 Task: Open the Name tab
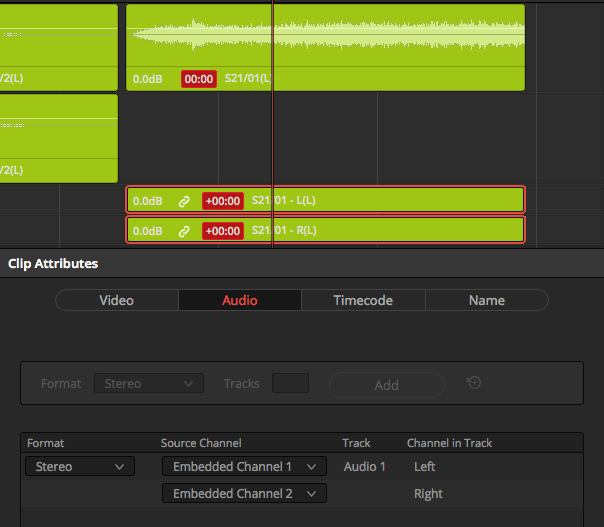coord(487,300)
